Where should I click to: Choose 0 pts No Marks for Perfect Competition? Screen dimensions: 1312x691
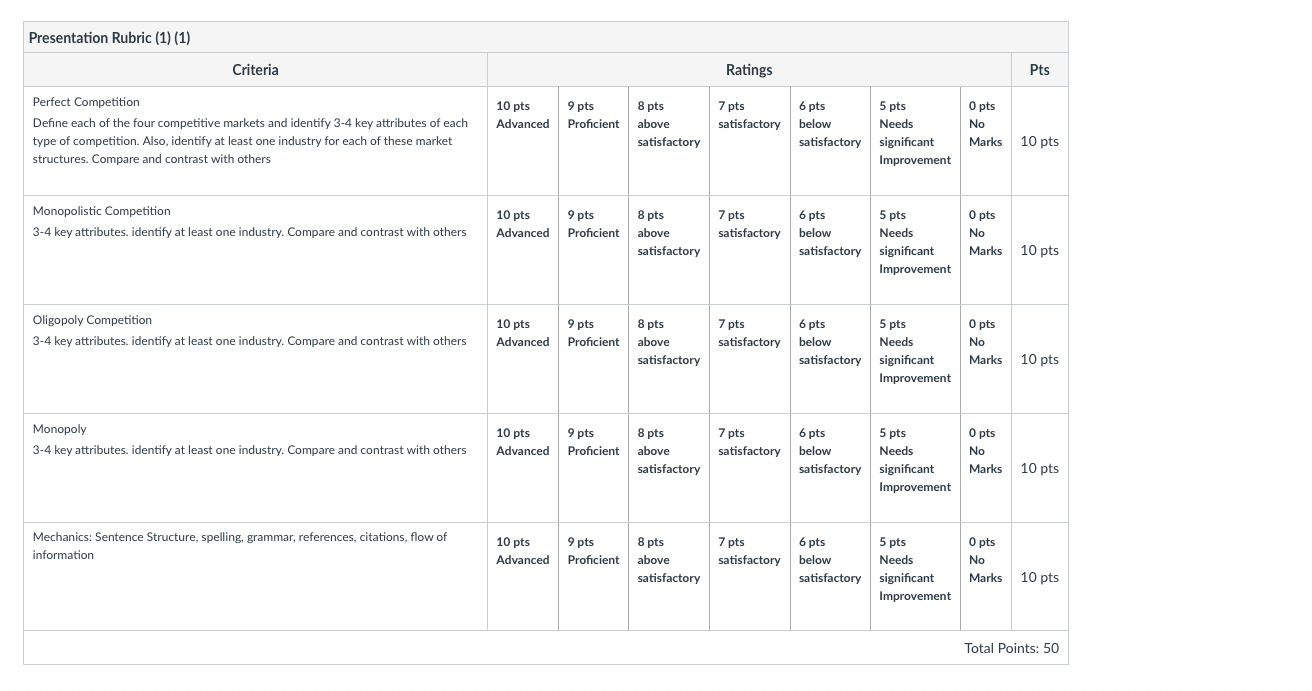click(985, 141)
